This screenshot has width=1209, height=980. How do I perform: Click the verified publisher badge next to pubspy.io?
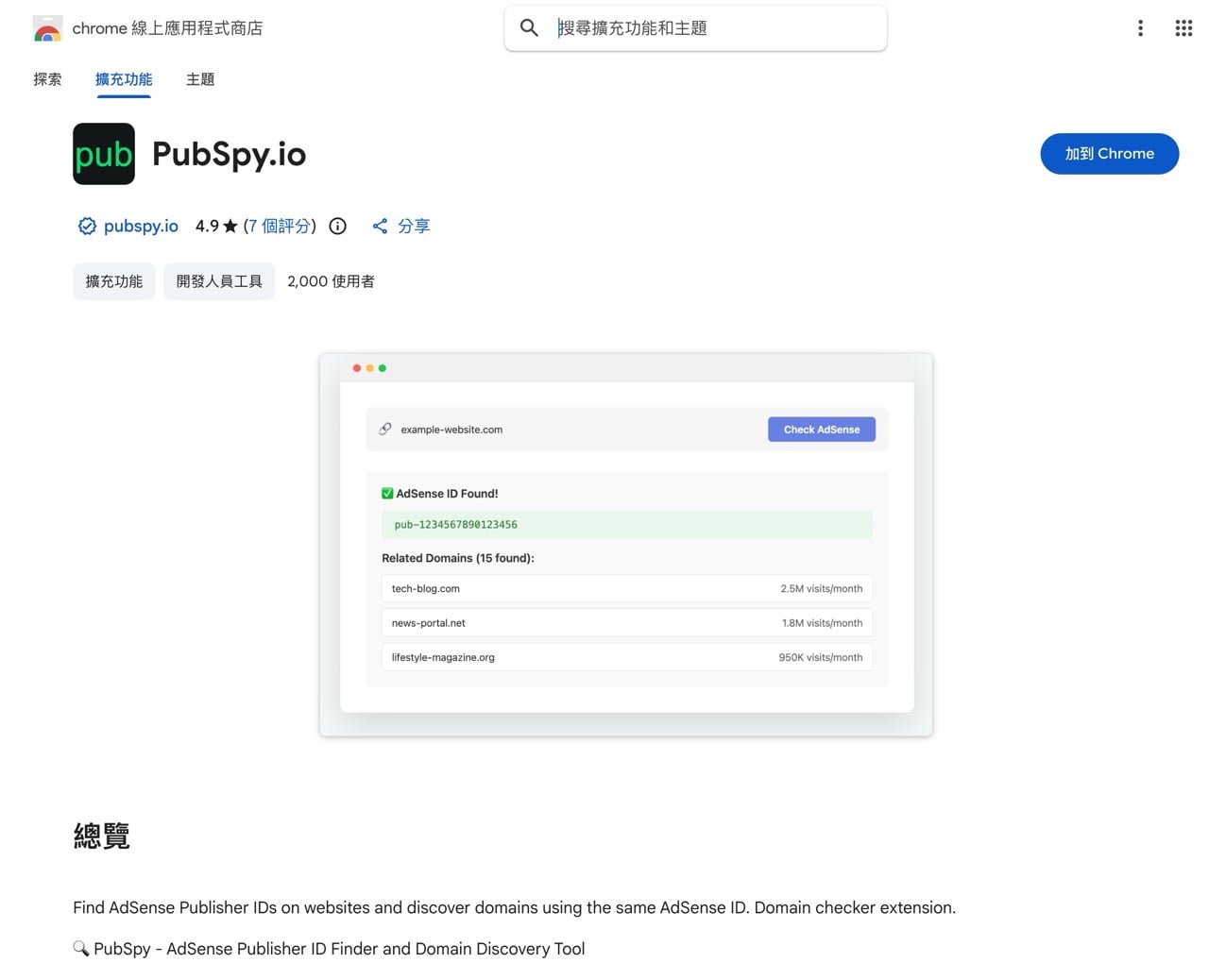[87, 226]
